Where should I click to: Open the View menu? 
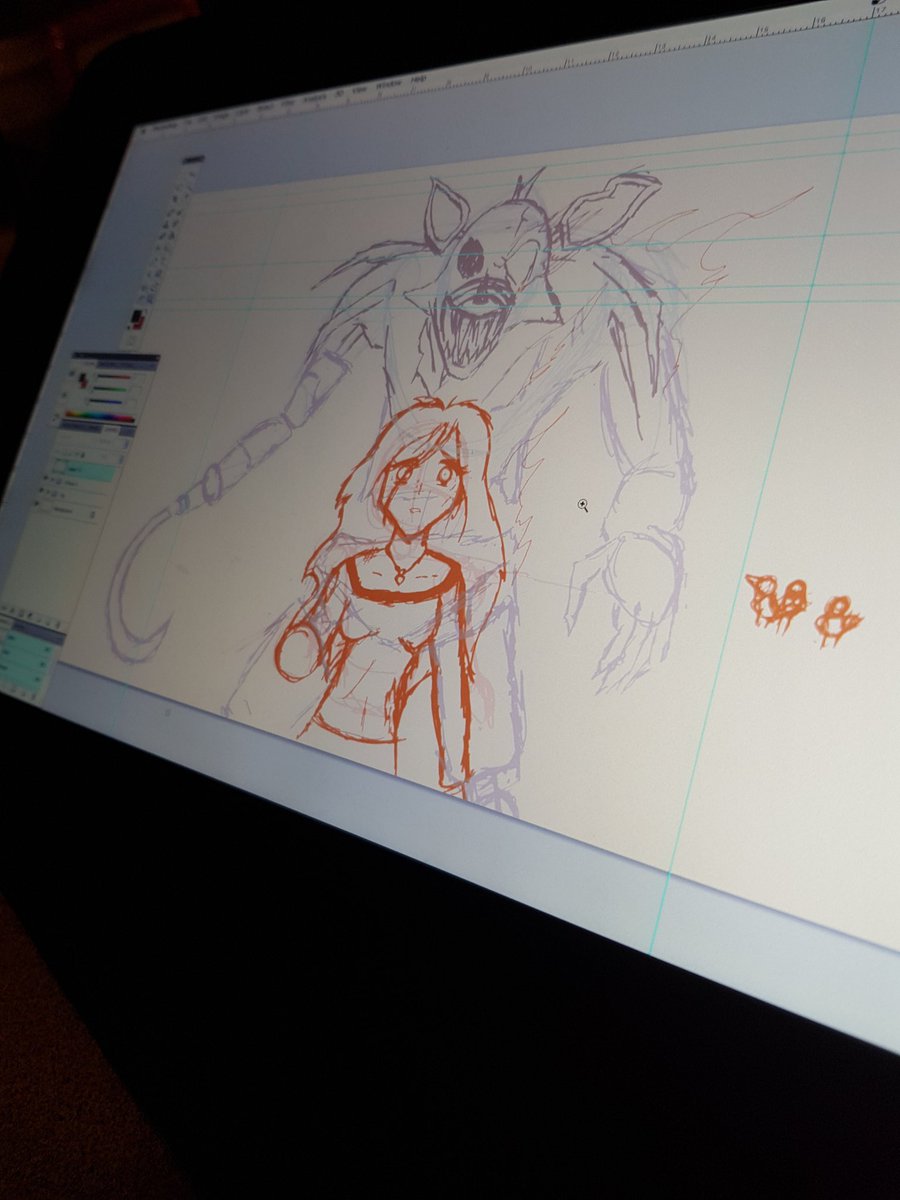(x=360, y=89)
